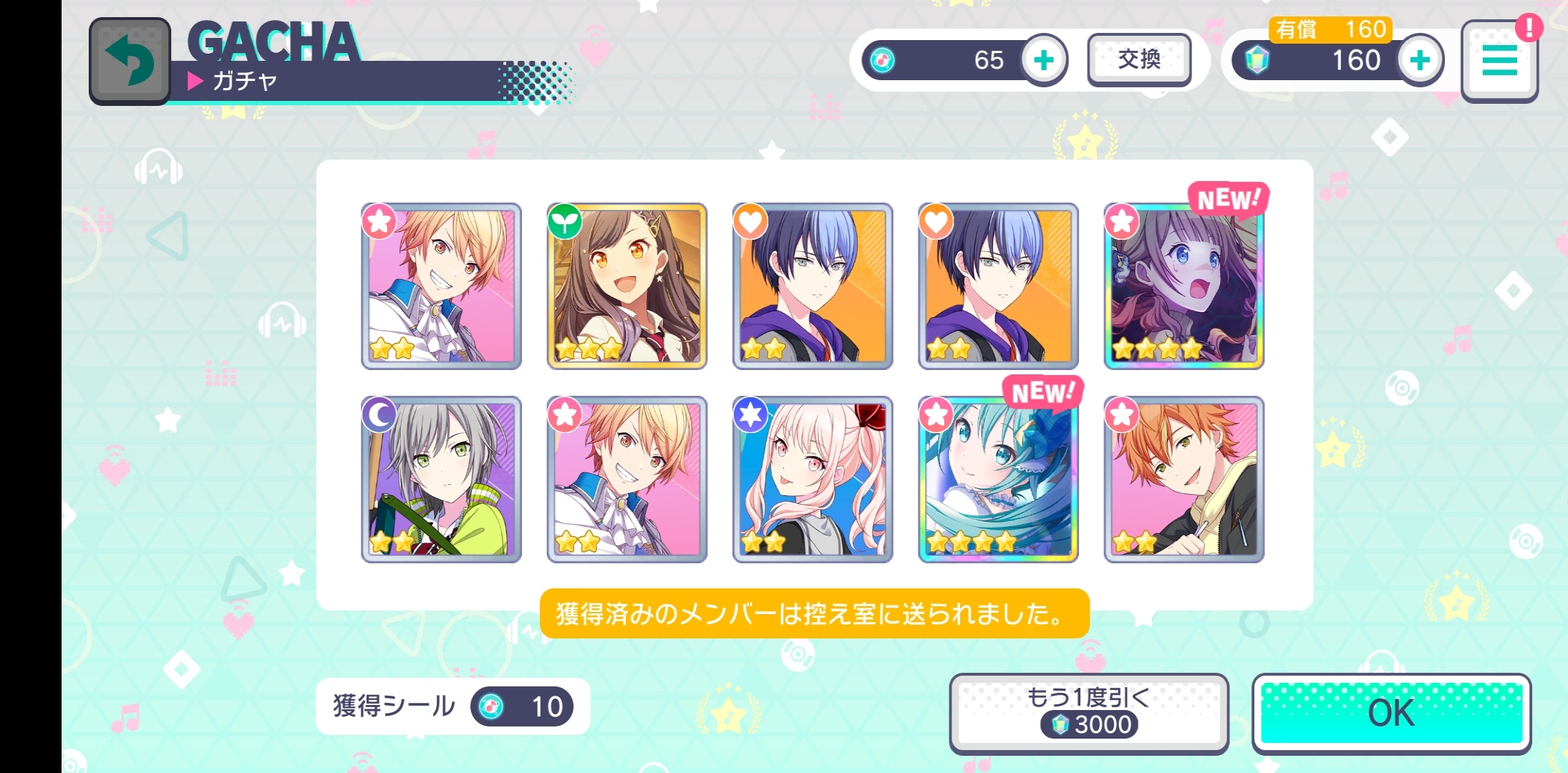Viewport: 1568px width, 773px height.
Task: Select the NEW four-star purple-haired girl card
Action: 1184,286
